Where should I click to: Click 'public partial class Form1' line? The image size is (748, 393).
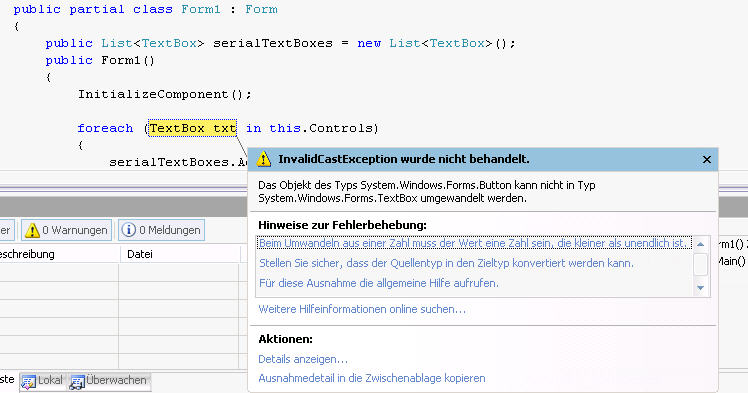[145, 10]
